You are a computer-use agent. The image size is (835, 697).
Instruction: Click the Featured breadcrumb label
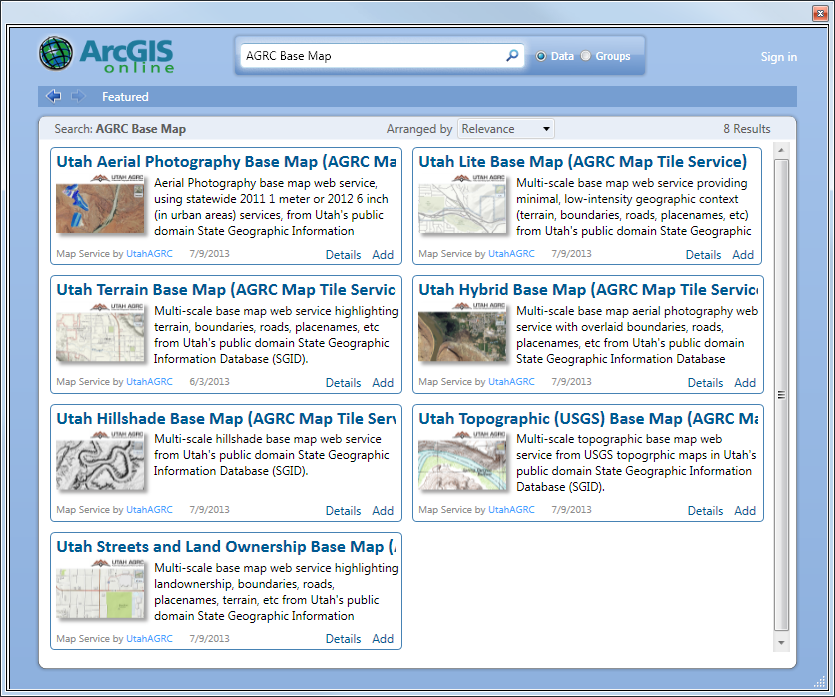(125, 97)
